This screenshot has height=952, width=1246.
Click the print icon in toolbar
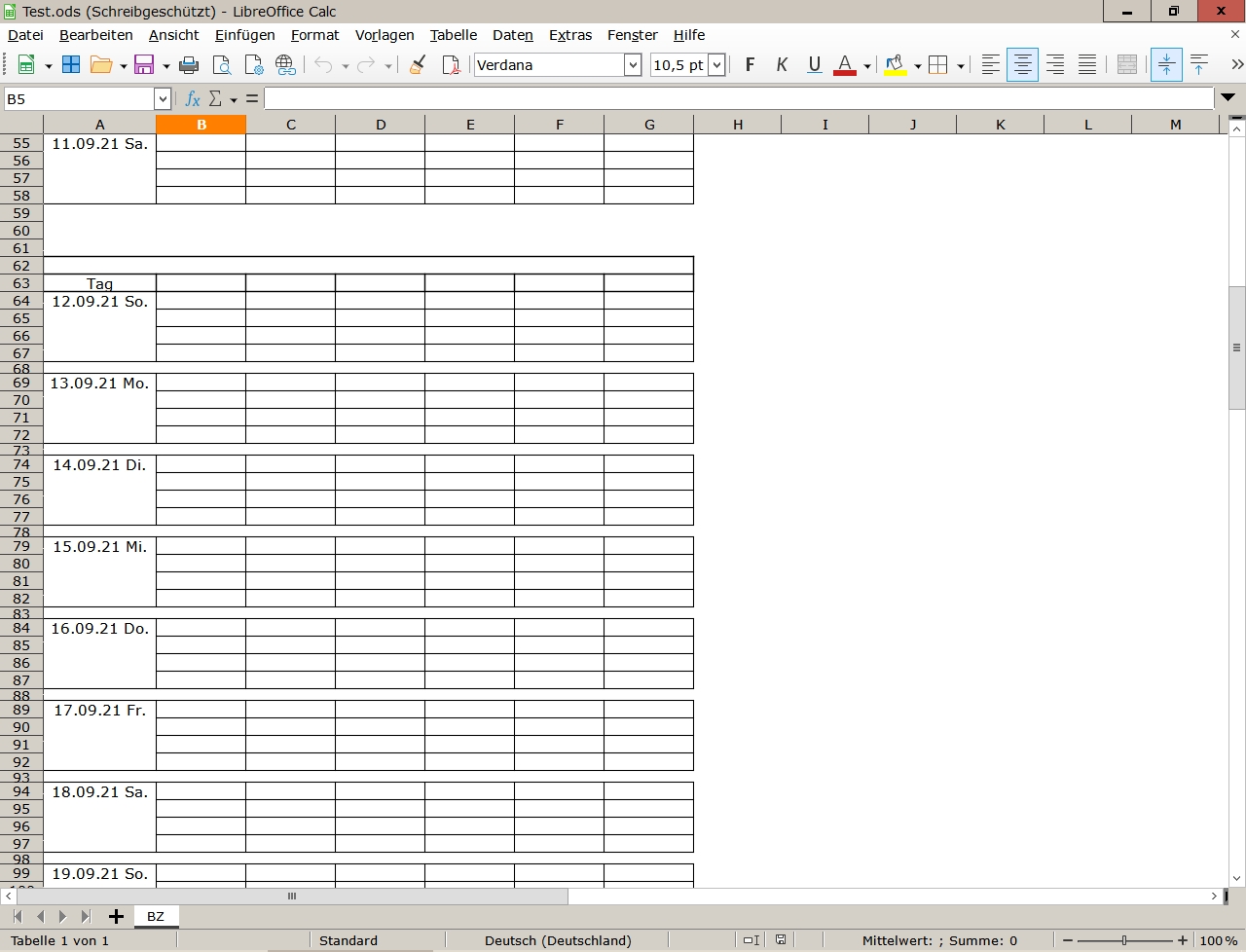[x=189, y=65]
